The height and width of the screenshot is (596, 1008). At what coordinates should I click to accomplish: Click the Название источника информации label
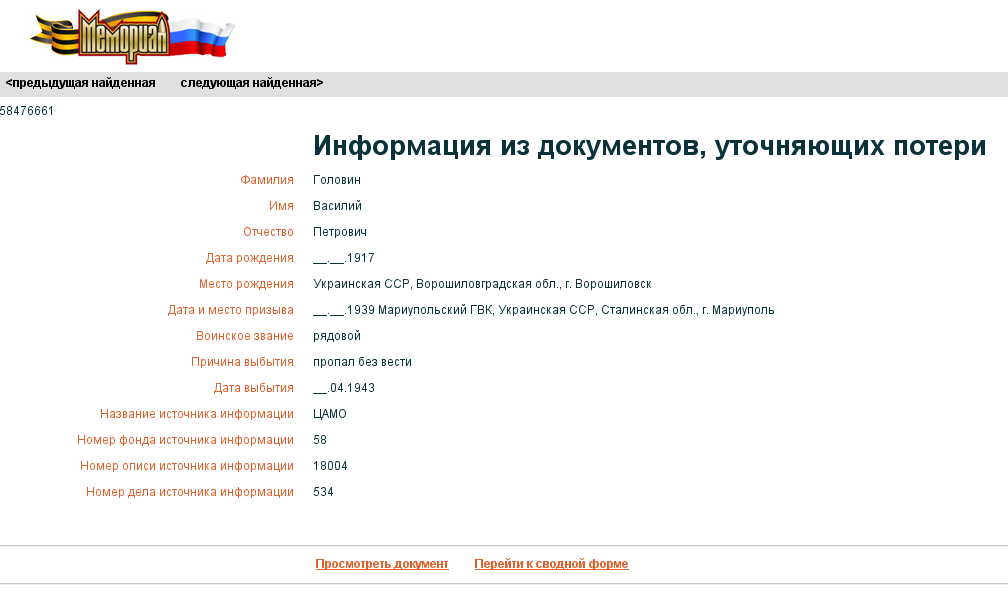tap(197, 414)
